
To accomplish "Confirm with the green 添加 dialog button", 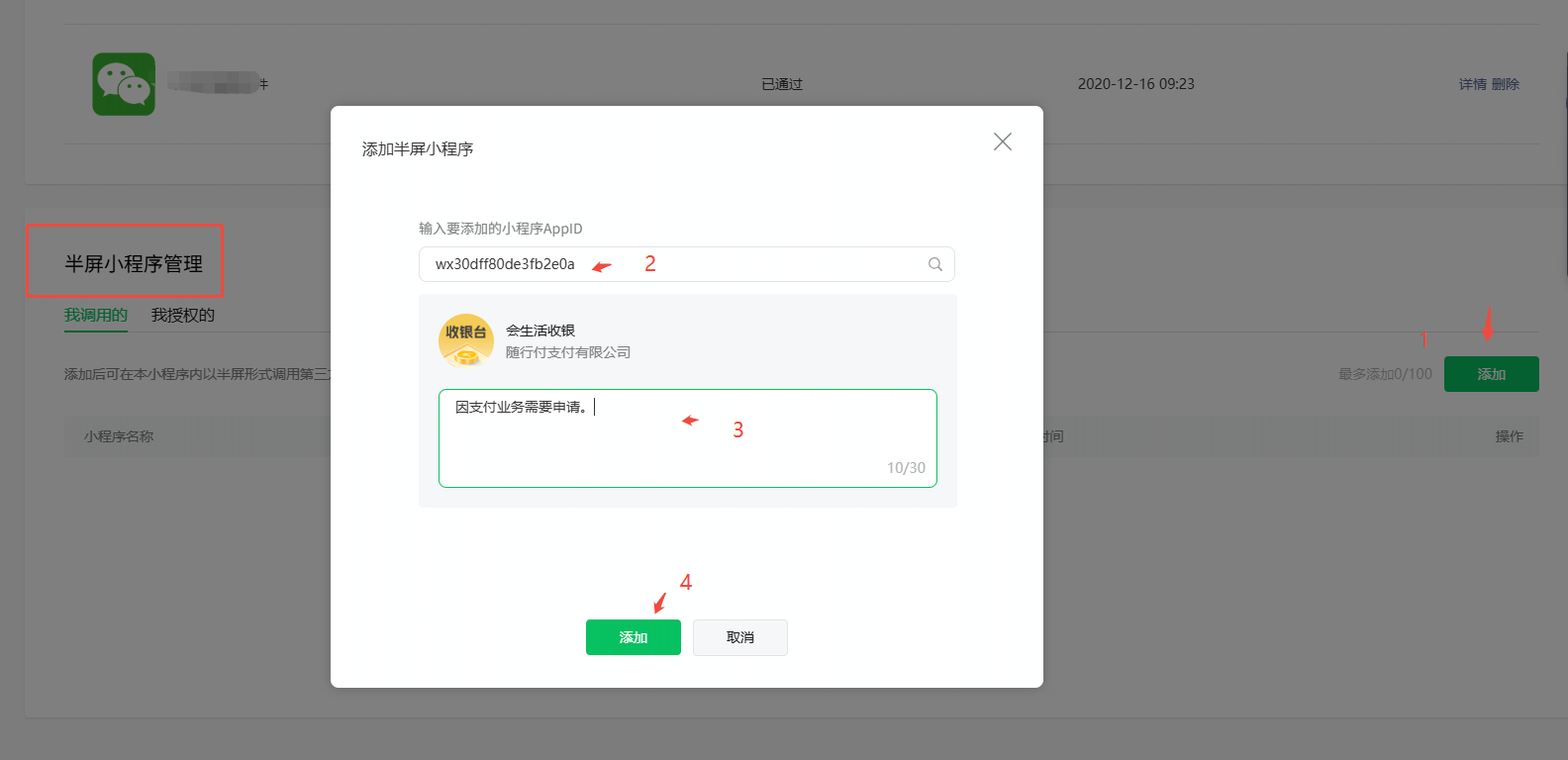I will (x=634, y=637).
